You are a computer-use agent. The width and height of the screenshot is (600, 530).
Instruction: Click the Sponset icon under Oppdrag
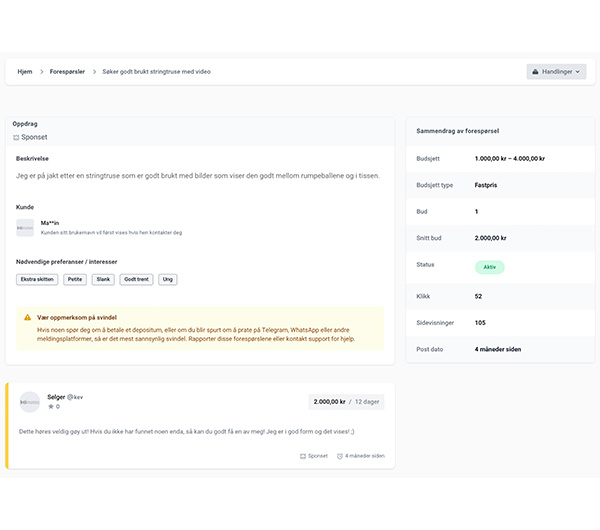coord(16,137)
